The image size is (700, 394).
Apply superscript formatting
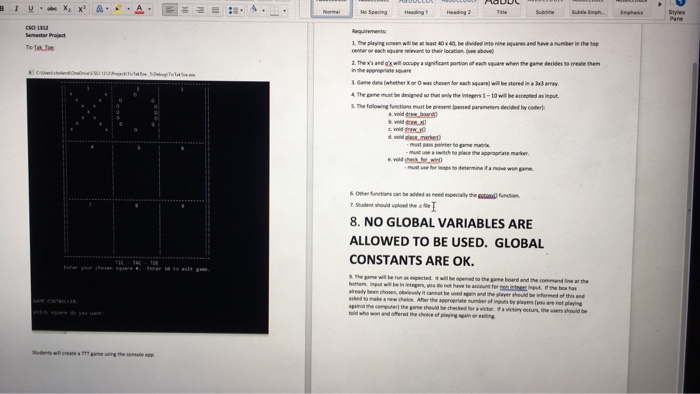click(x=82, y=9)
